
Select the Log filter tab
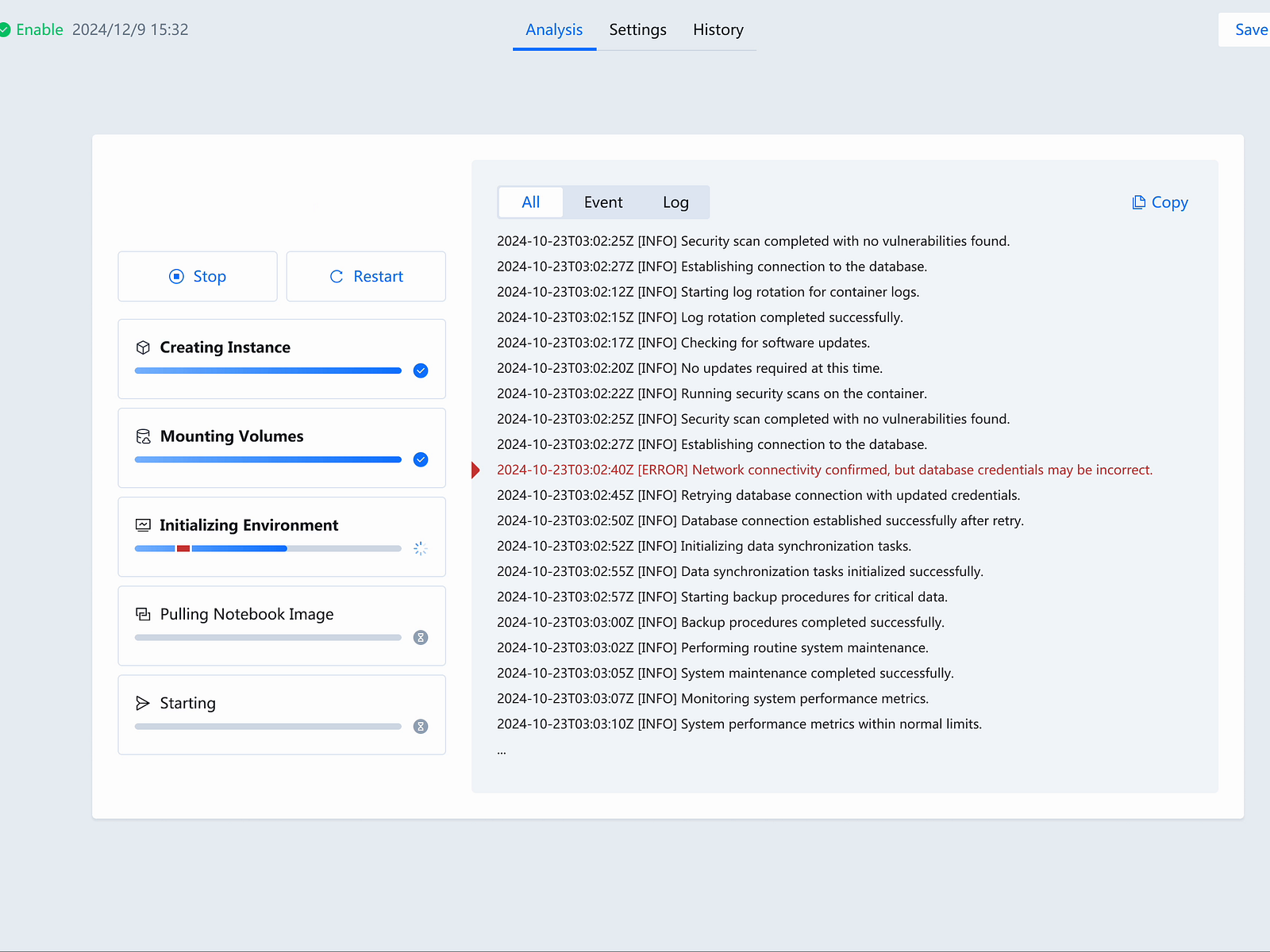675,202
